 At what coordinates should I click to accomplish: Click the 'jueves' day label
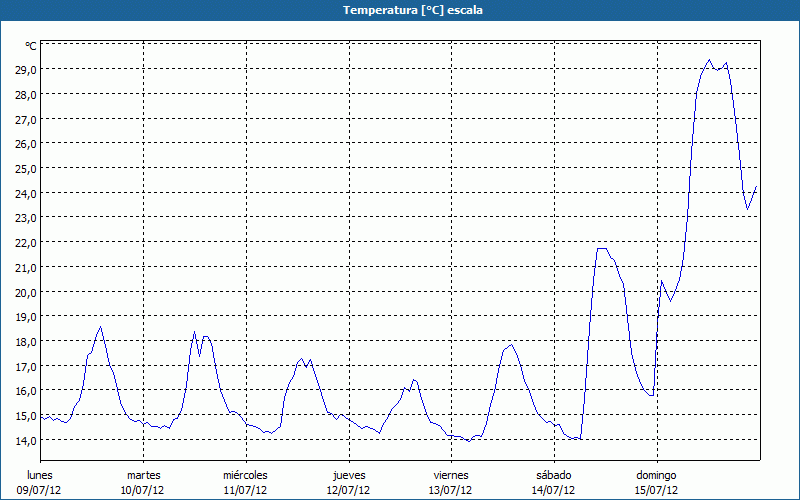coord(349,476)
